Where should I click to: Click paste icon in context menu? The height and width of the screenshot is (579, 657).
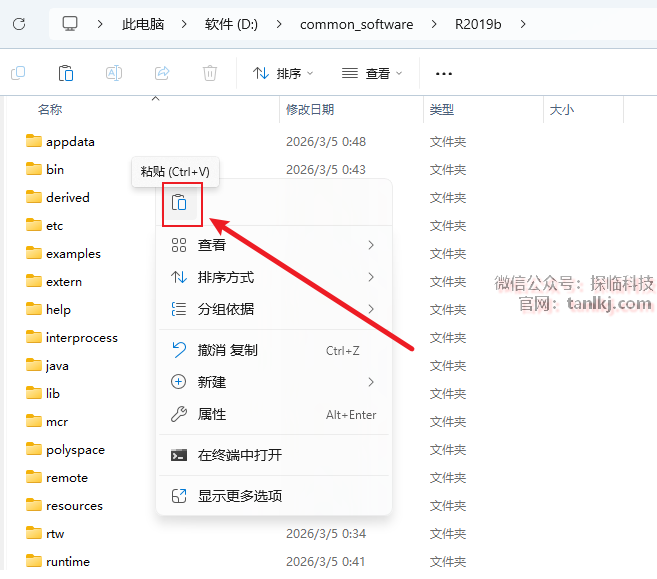point(179,203)
